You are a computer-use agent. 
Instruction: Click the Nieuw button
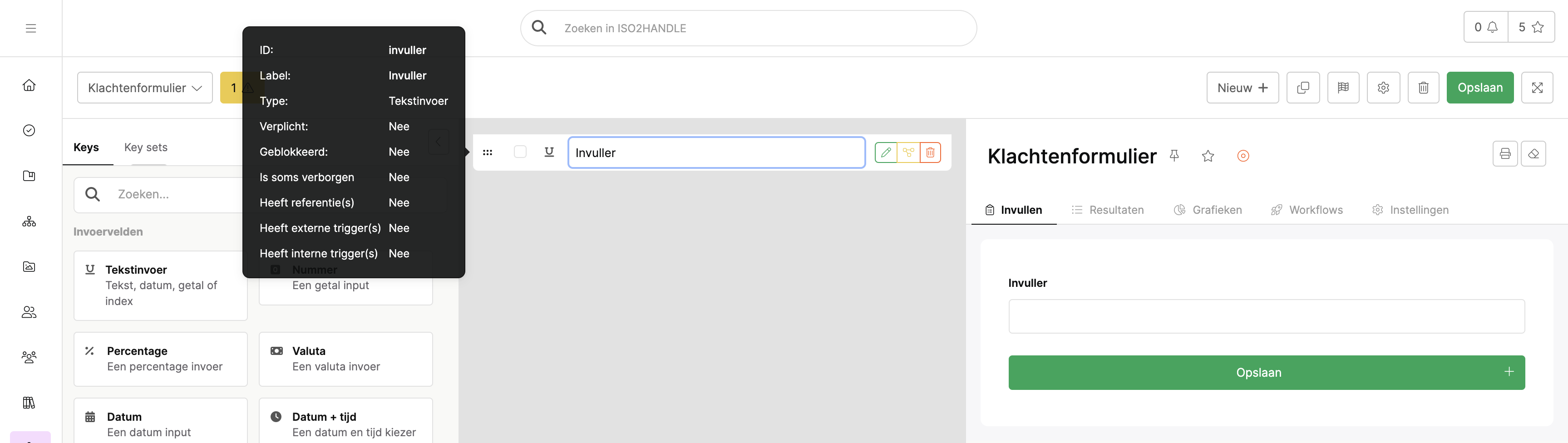click(1243, 88)
